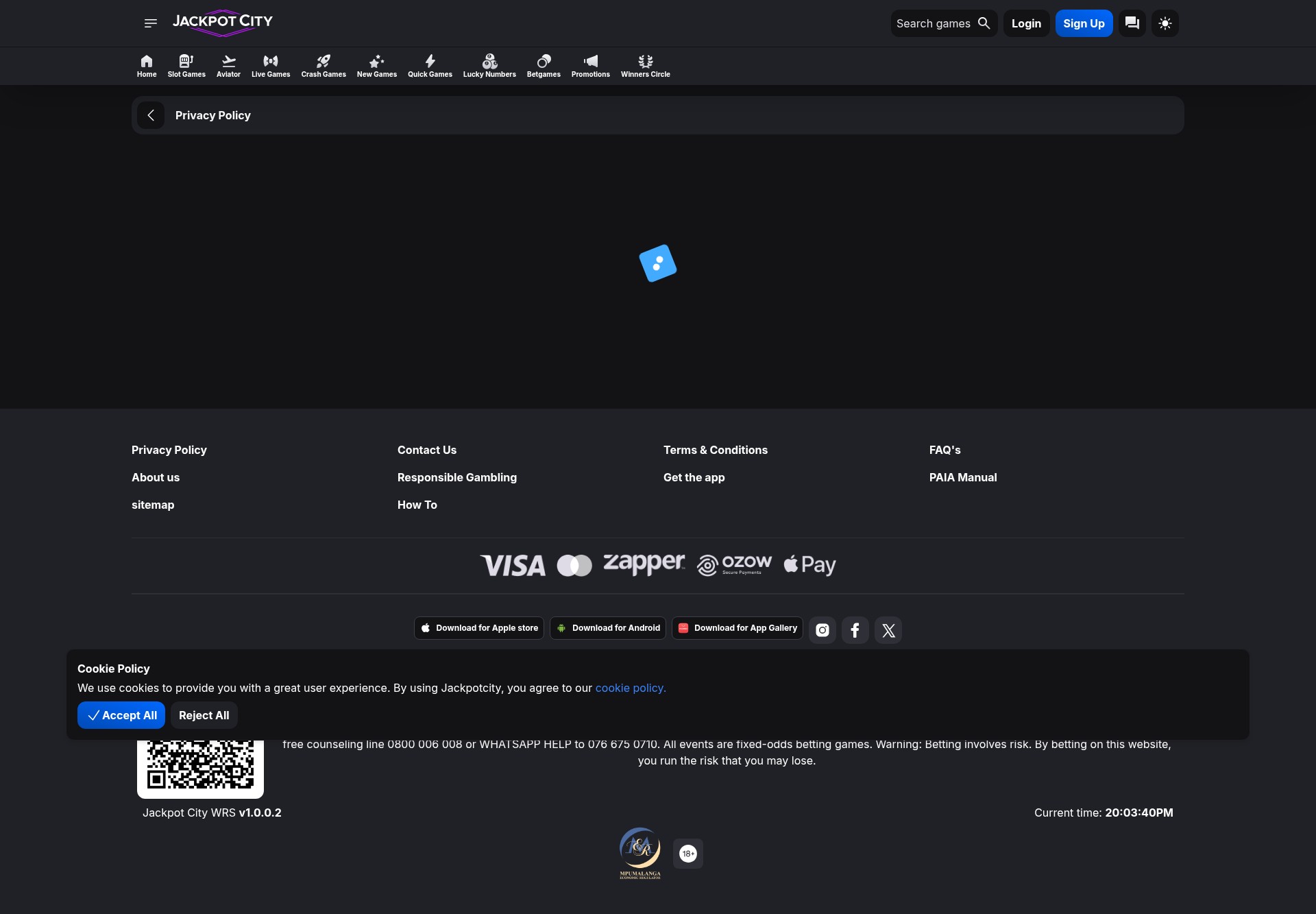Click the Current time text
The width and height of the screenshot is (1316, 914).
click(x=1104, y=813)
